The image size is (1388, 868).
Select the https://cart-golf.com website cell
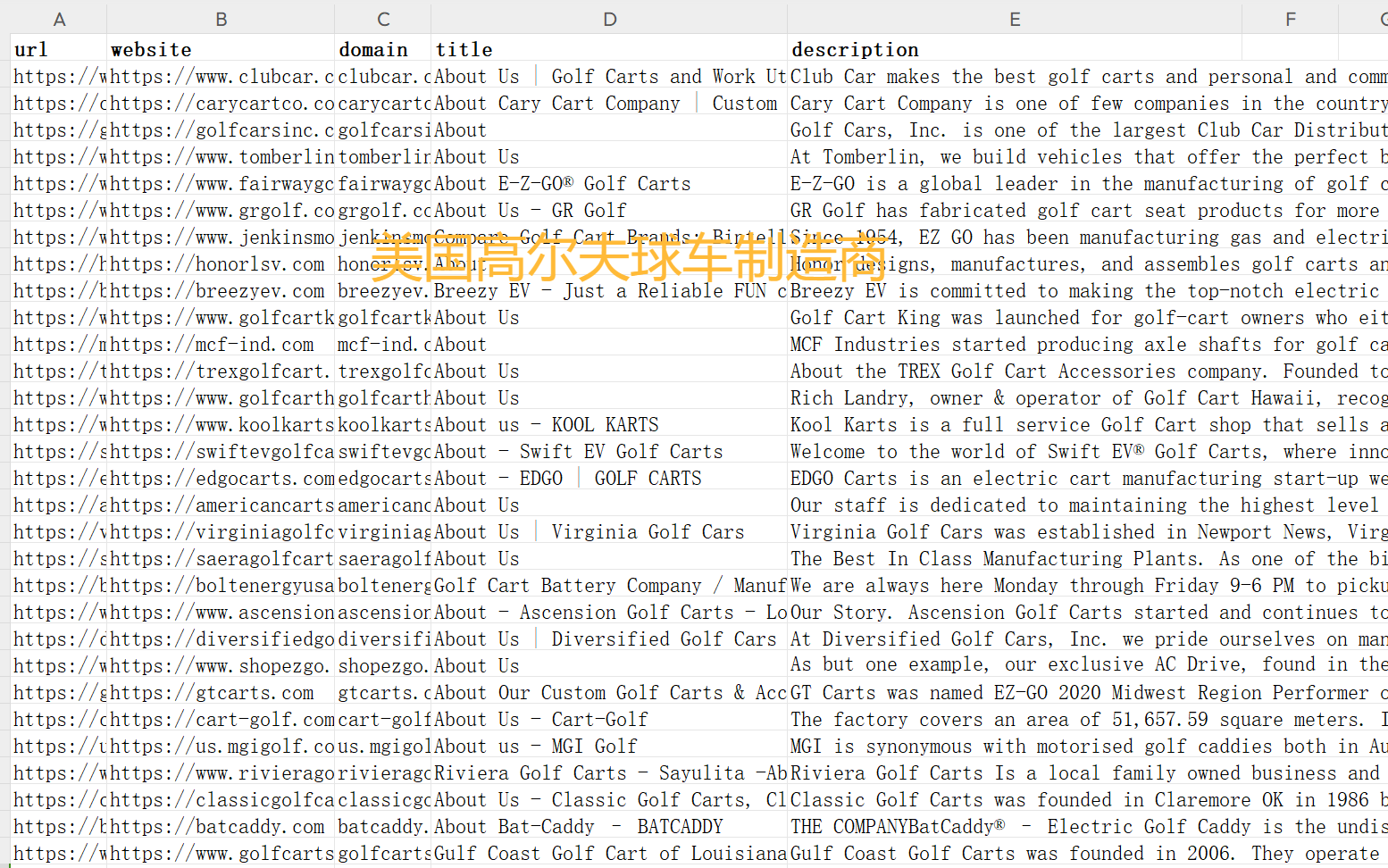coord(221,719)
